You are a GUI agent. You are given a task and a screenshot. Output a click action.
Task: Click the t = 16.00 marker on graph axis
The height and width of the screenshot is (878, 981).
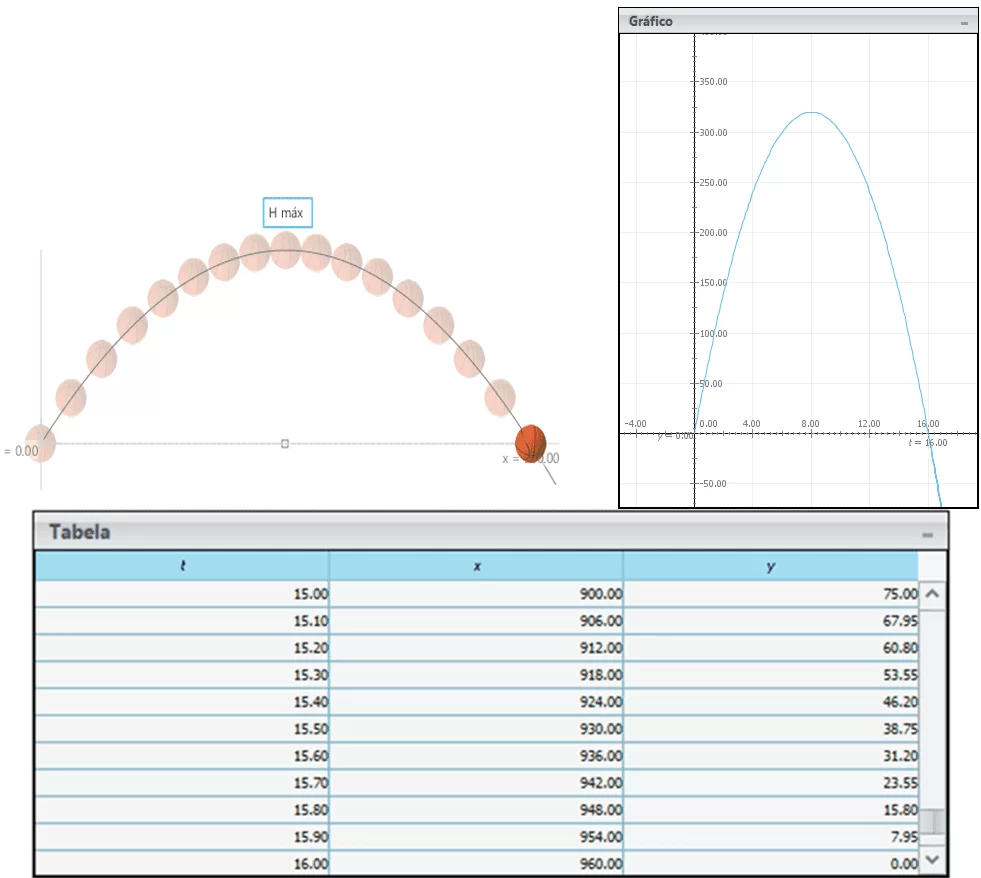(x=928, y=442)
